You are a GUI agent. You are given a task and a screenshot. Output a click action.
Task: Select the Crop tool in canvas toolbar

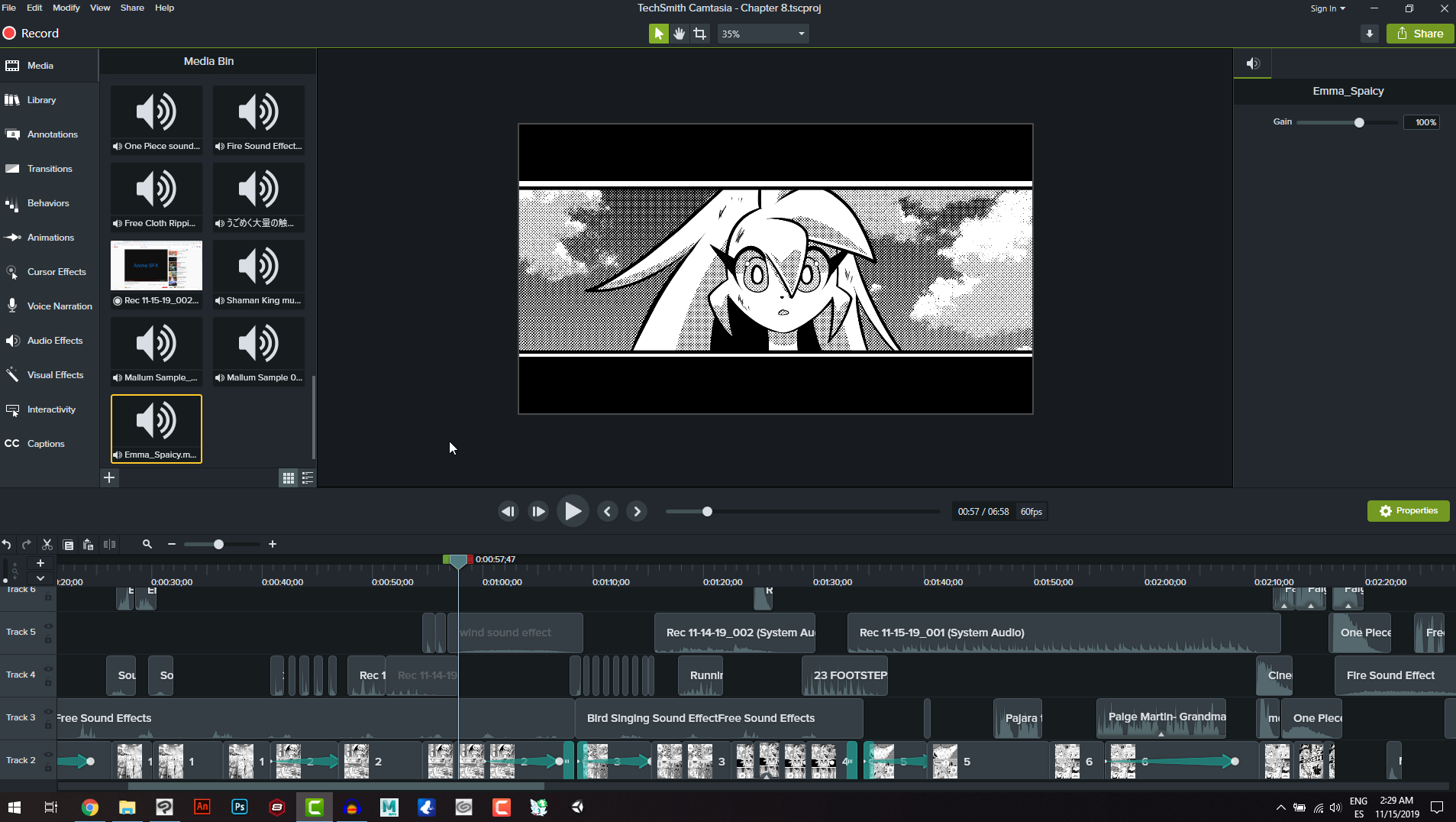coord(699,34)
